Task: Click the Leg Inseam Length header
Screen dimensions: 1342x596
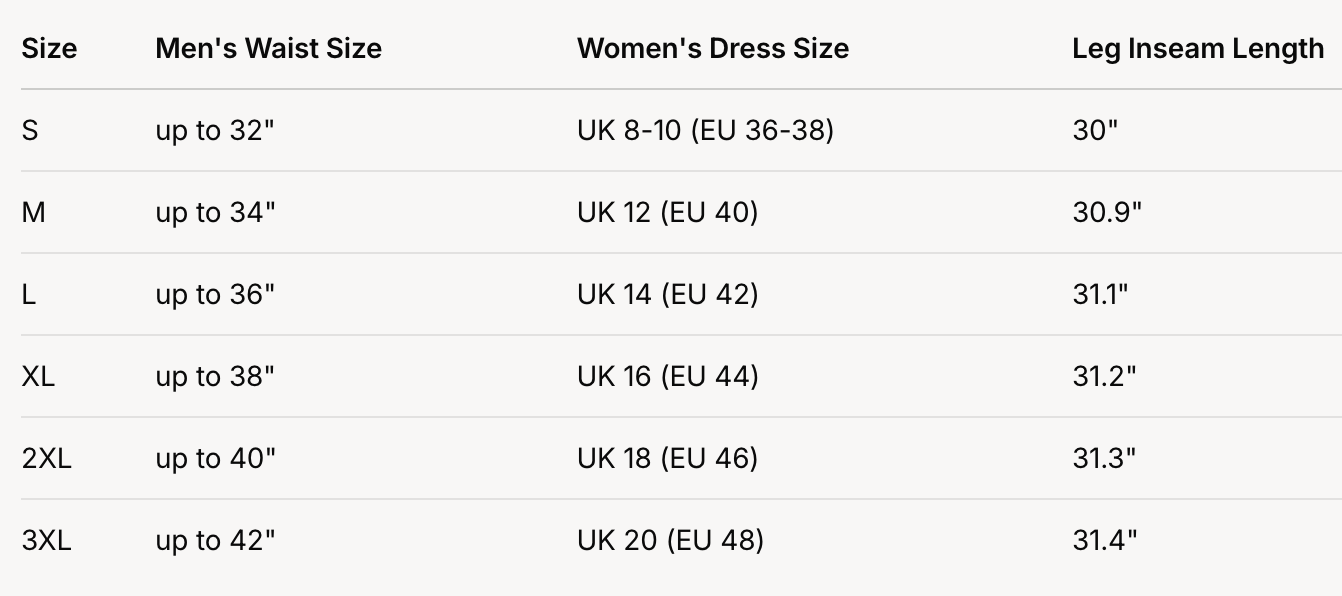Action: 1198,48
